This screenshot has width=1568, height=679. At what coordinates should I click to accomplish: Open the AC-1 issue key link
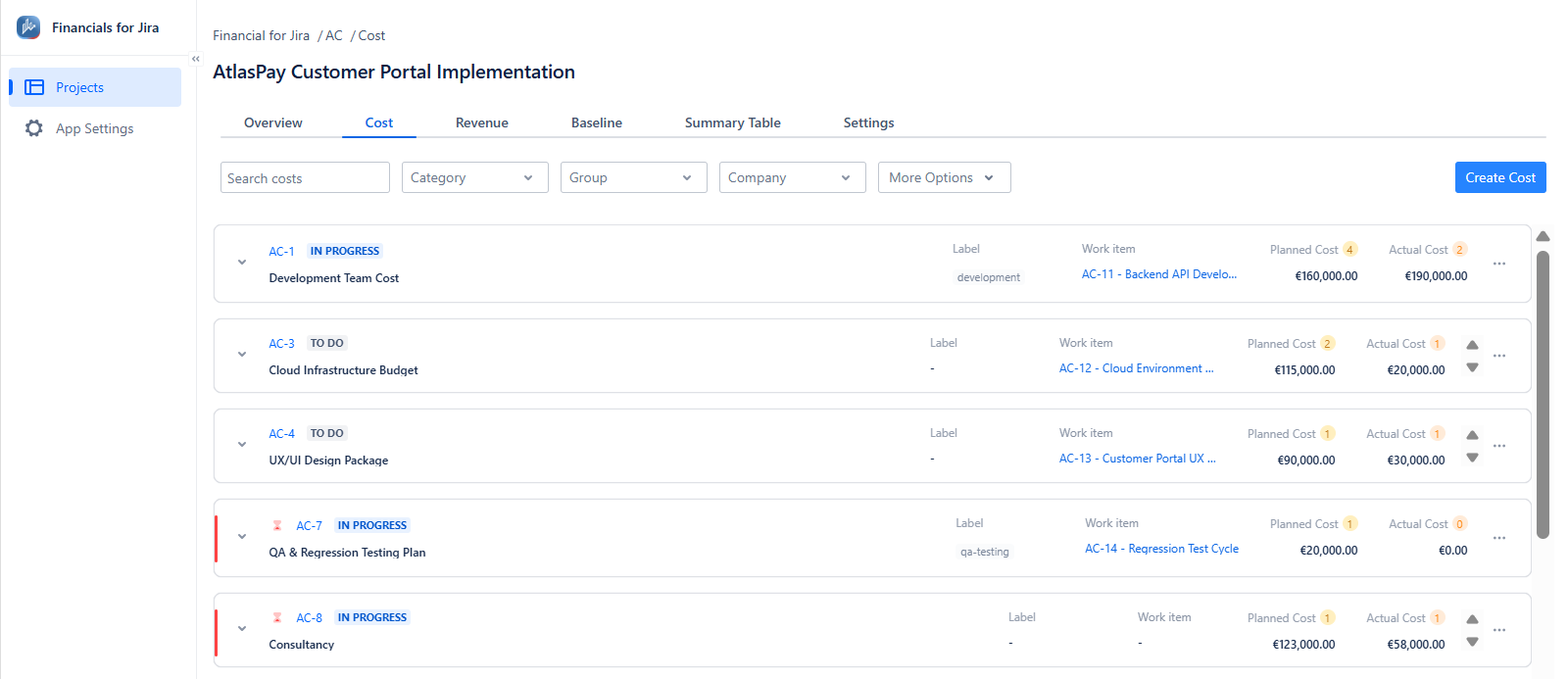(282, 252)
